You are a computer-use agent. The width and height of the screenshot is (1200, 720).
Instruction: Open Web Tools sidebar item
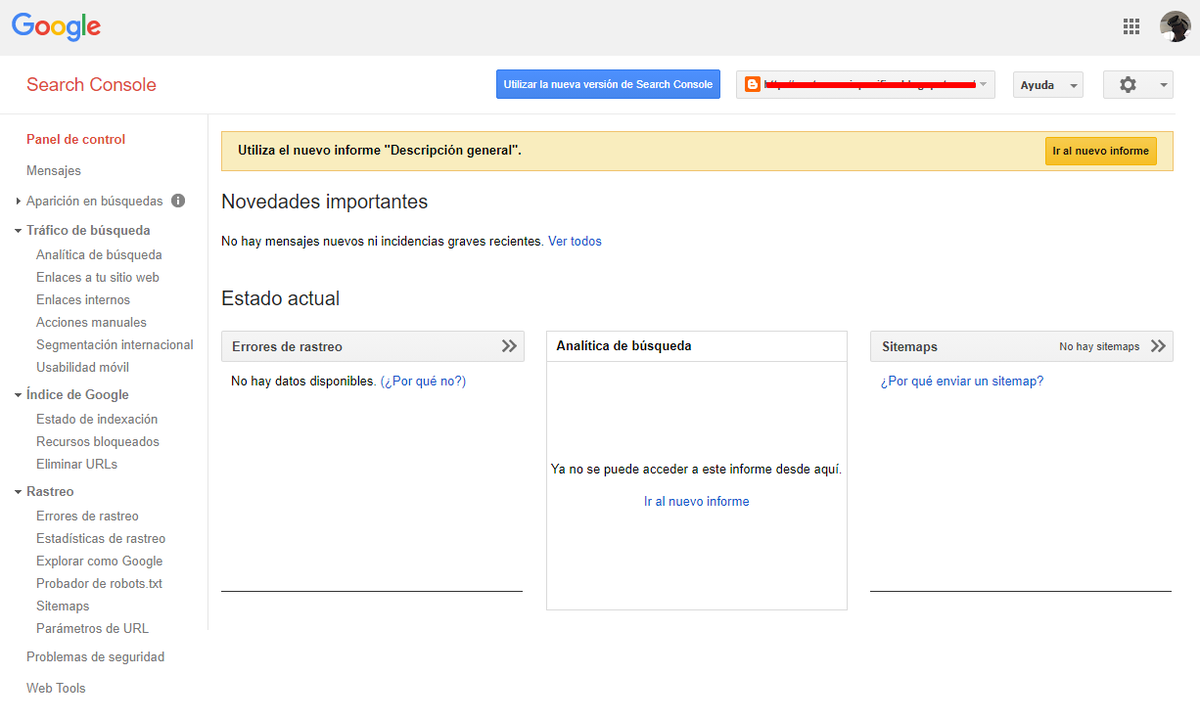tap(56, 688)
